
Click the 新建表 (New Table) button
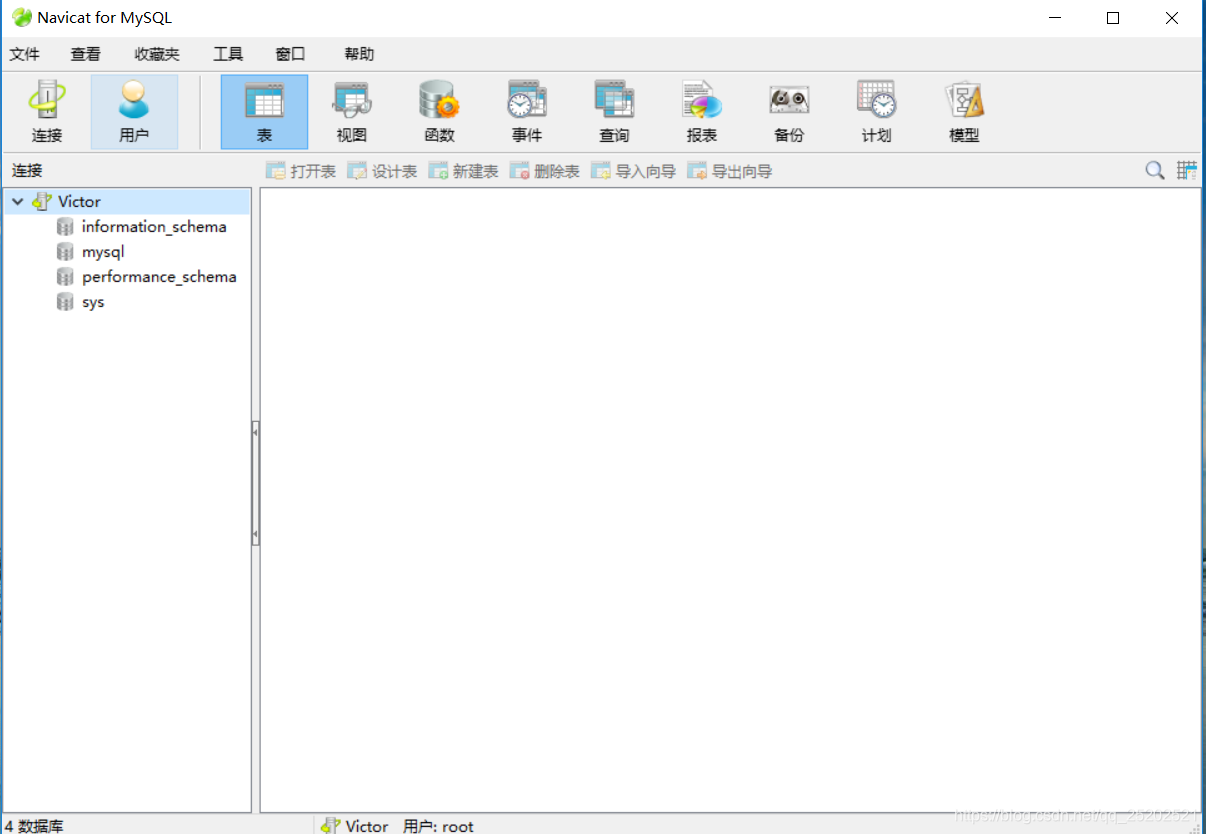click(463, 171)
